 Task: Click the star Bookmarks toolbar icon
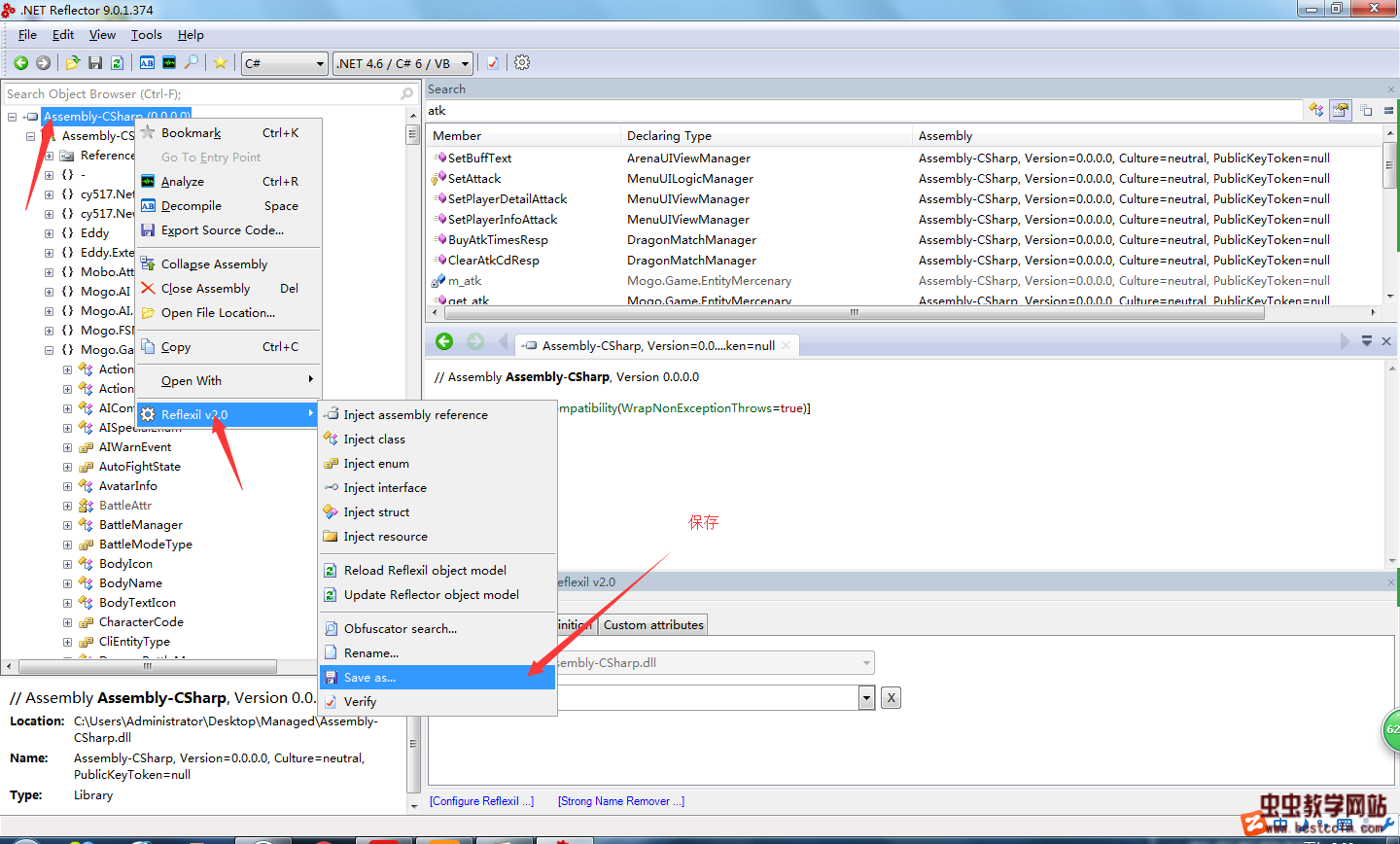pos(221,63)
